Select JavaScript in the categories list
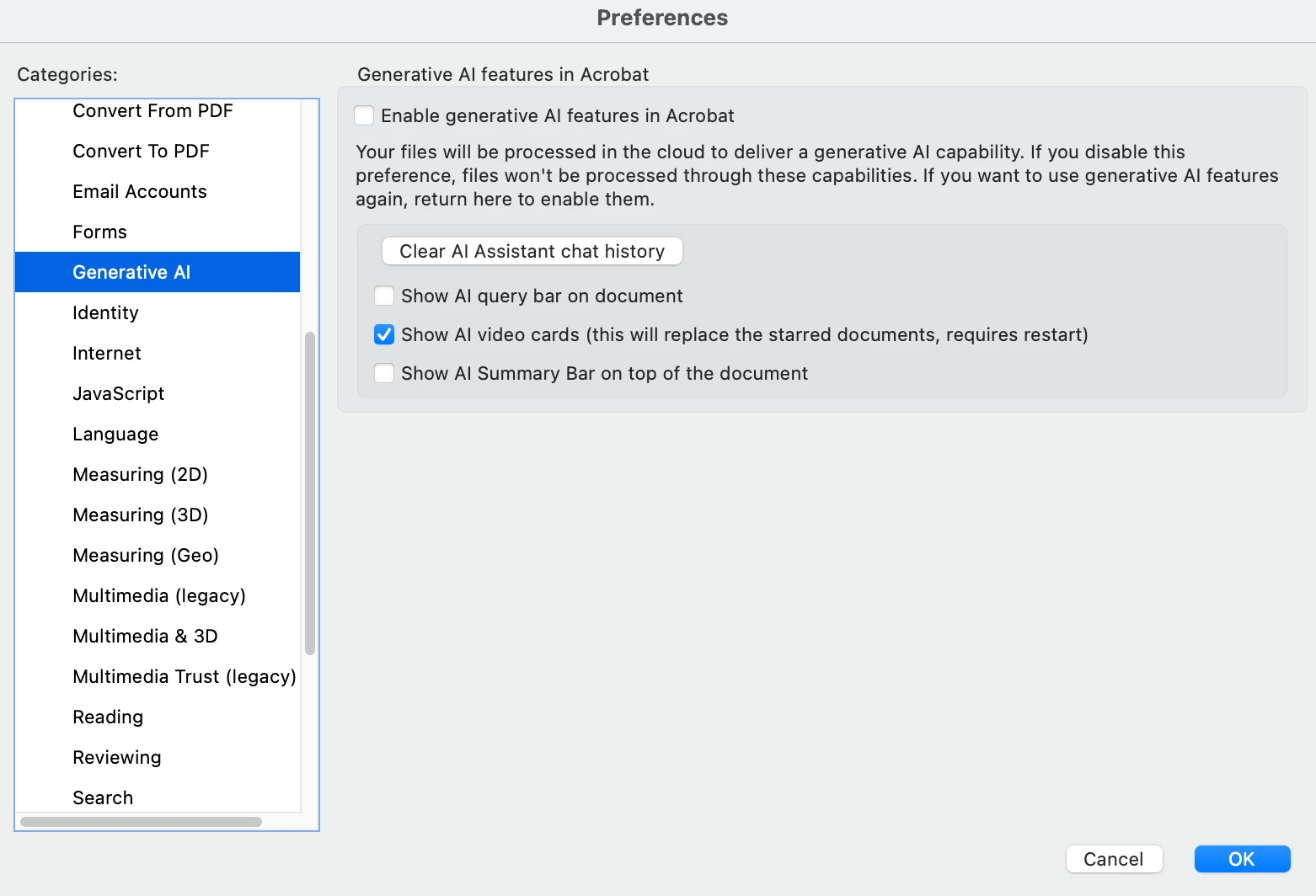 pyautogui.click(x=158, y=393)
